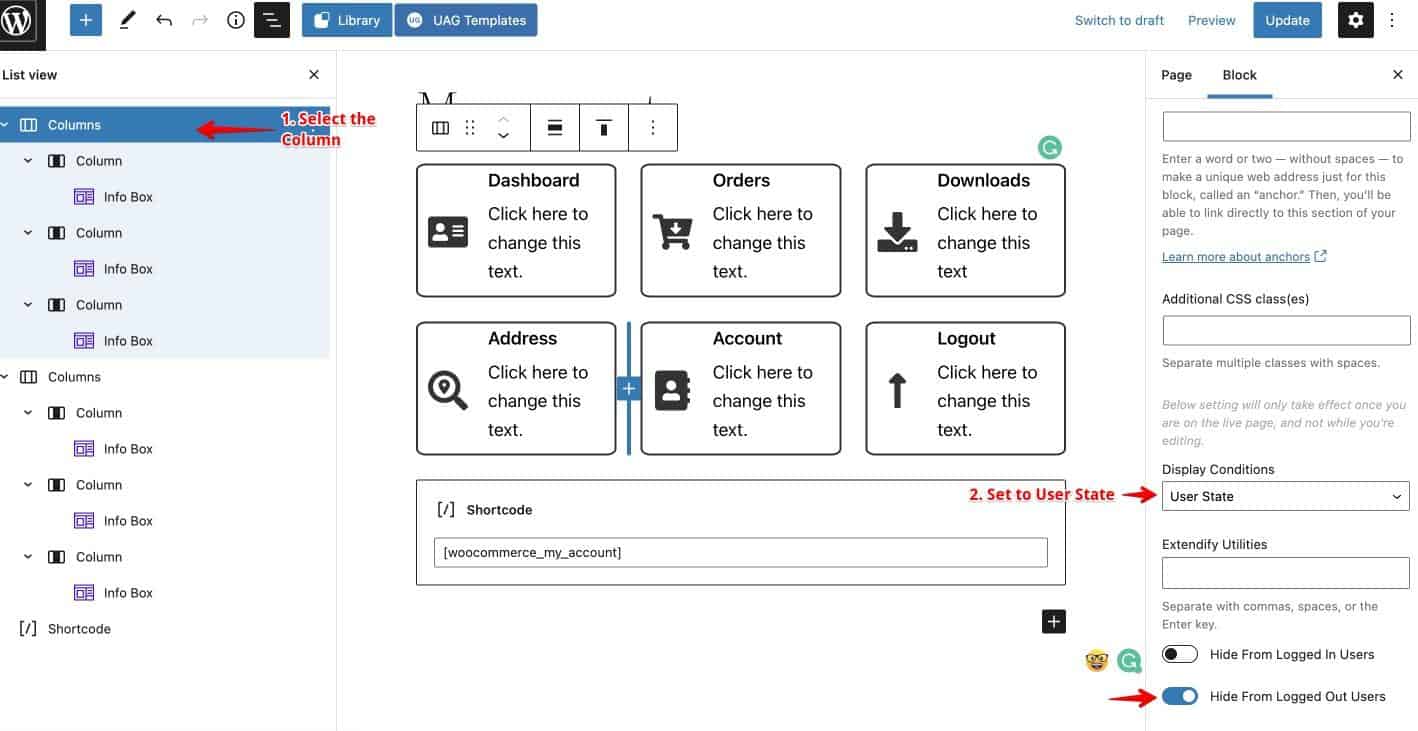Click the Additional CSS class(es) field

point(1286,330)
